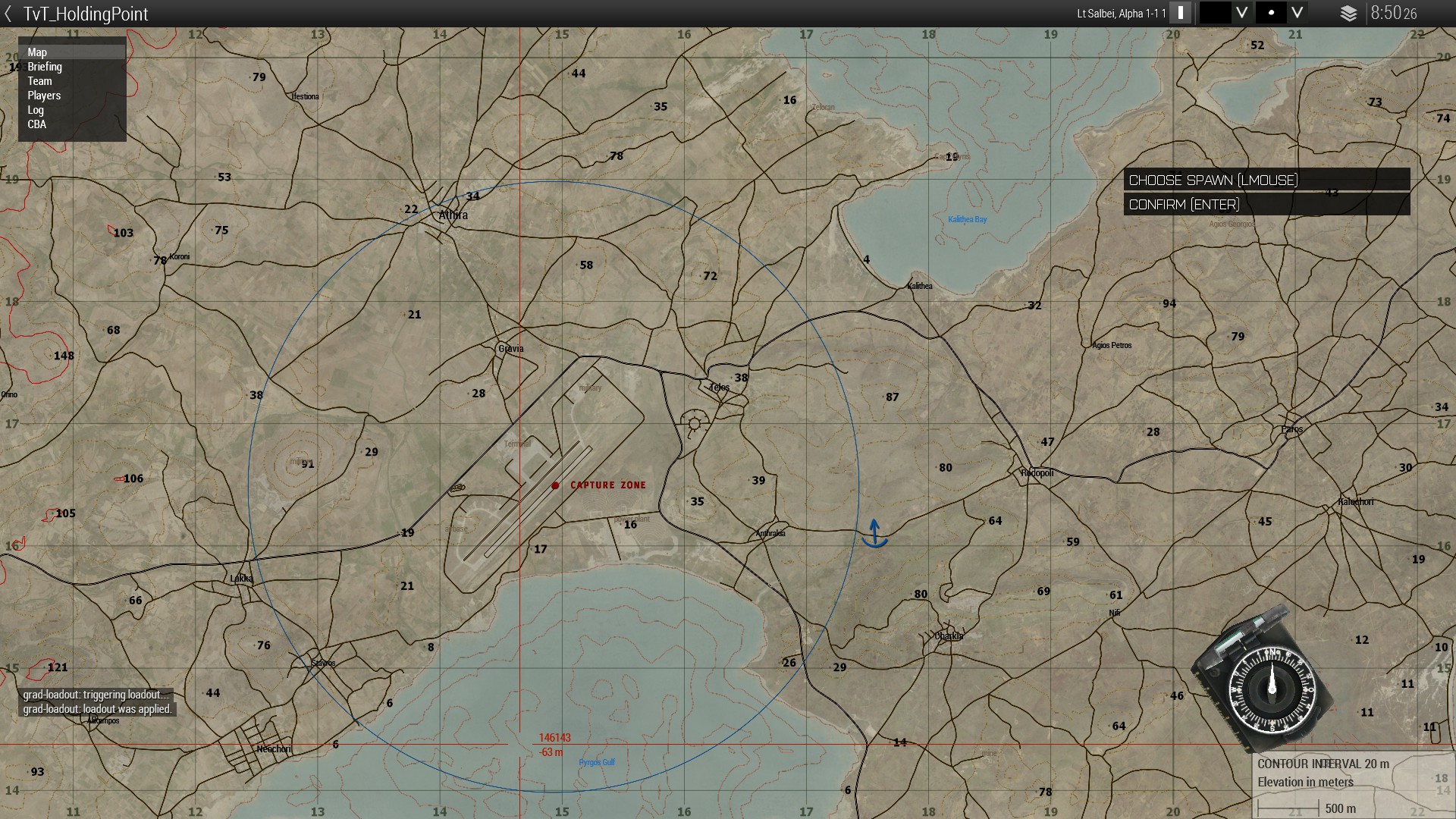Click the Lt Salbei, Alpha 1-1 label
This screenshot has height=819, width=1456.
pyautogui.click(x=1122, y=14)
